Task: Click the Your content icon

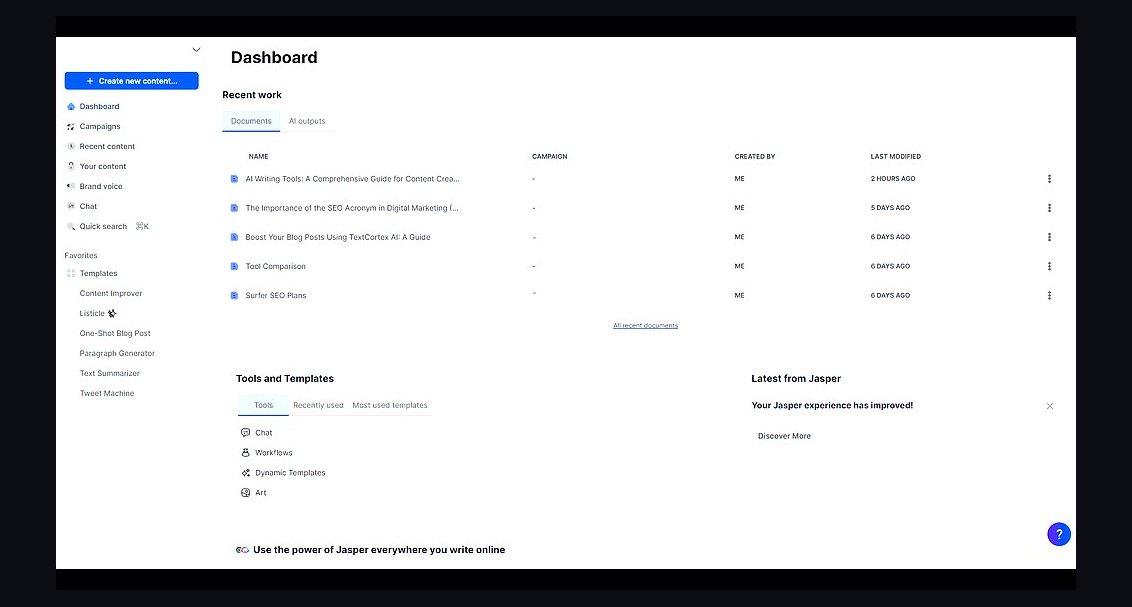Action: [x=71, y=166]
